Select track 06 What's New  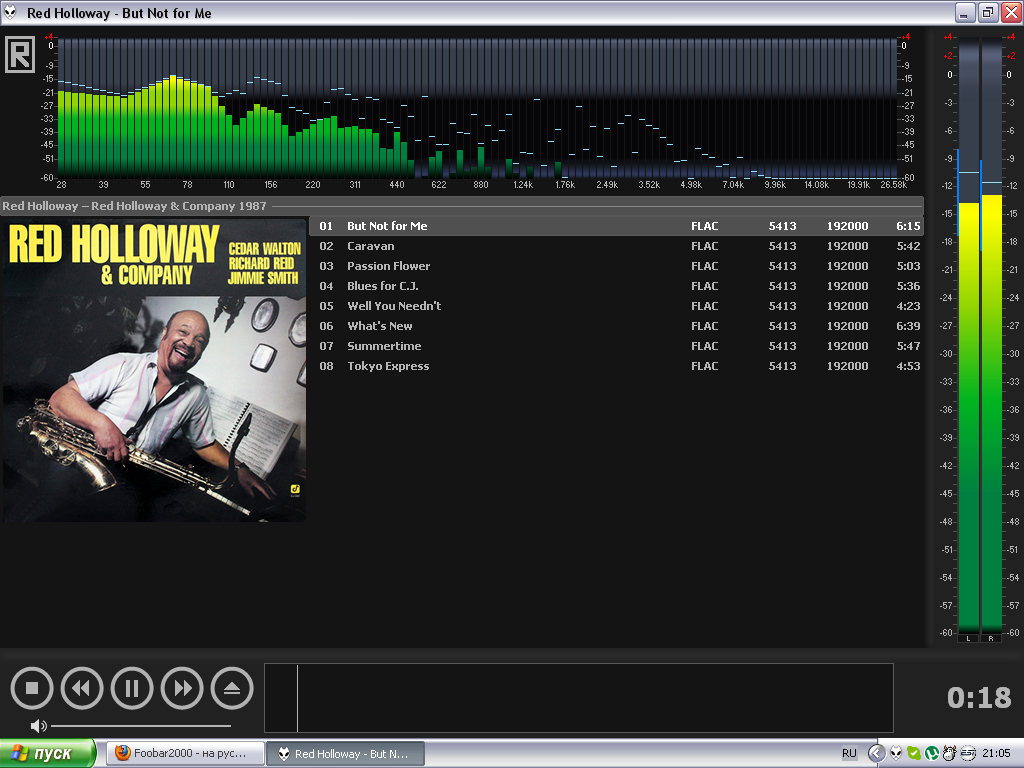616,326
